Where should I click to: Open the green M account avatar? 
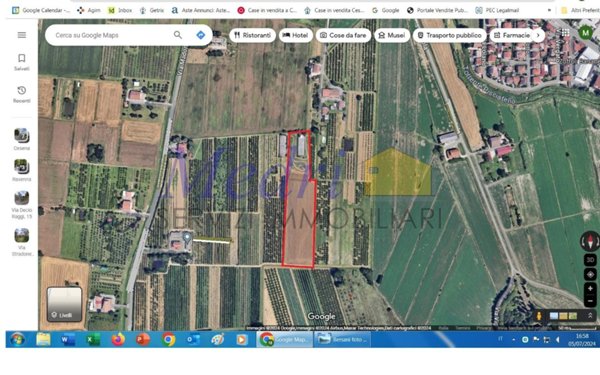585,33
